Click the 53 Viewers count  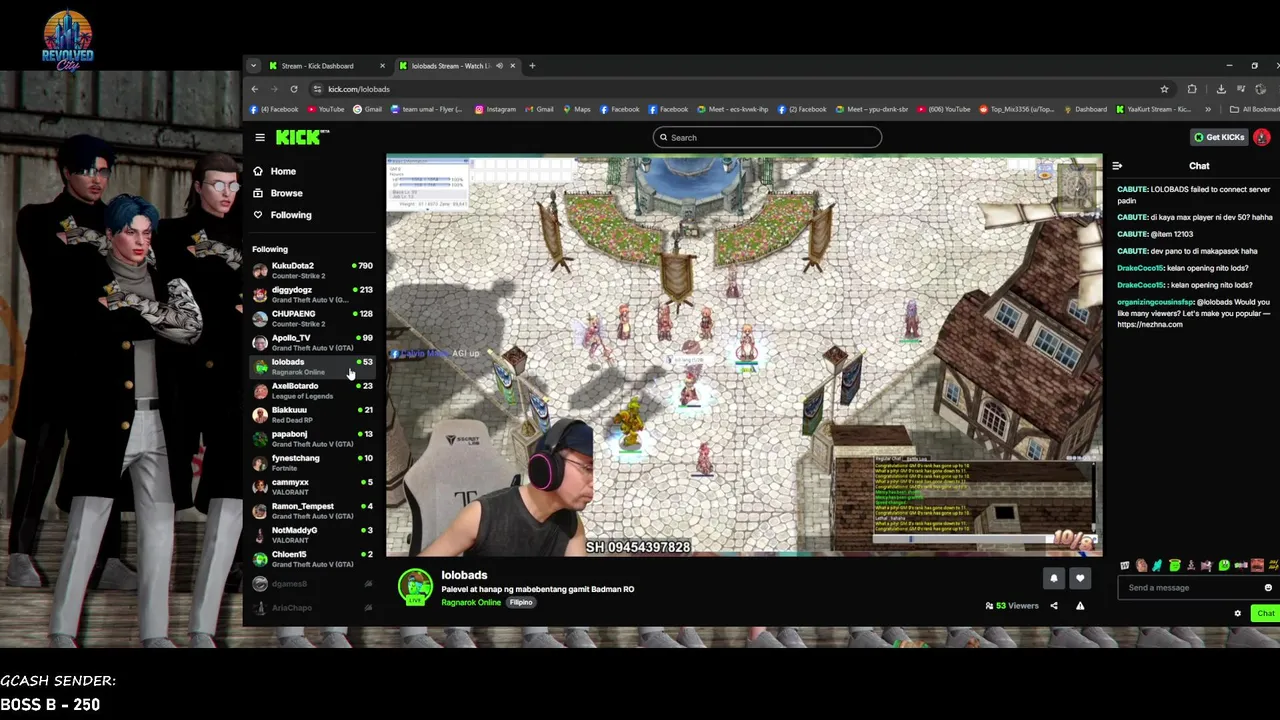(x=1012, y=606)
